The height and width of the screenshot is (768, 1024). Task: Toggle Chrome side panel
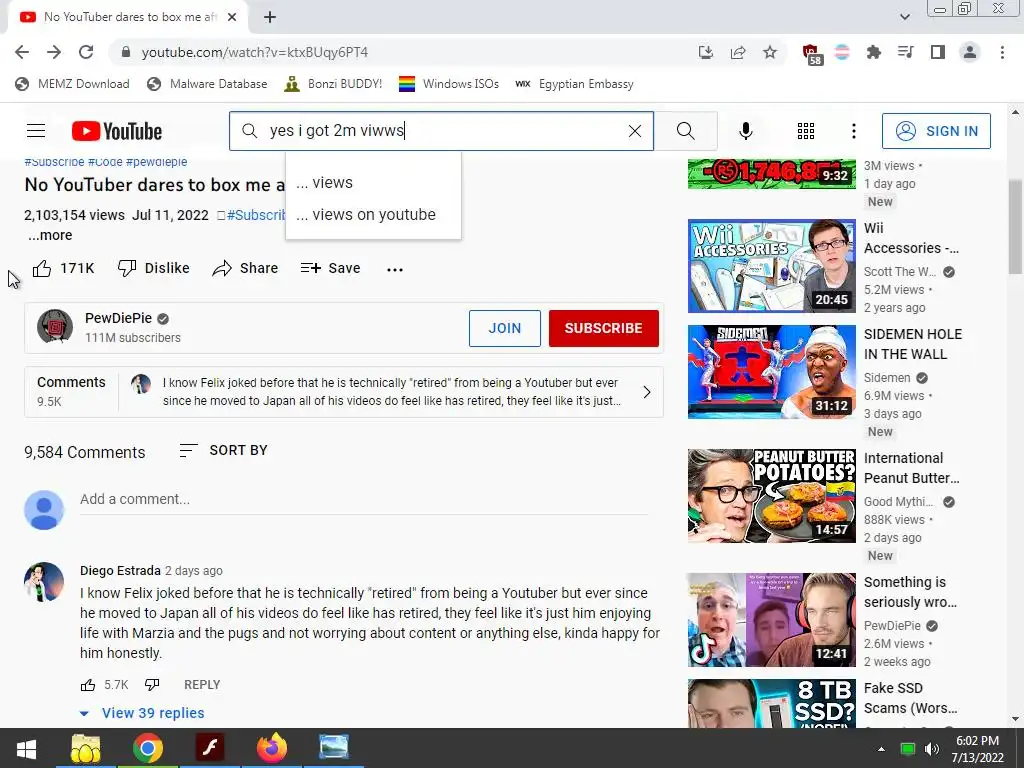[x=938, y=52]
